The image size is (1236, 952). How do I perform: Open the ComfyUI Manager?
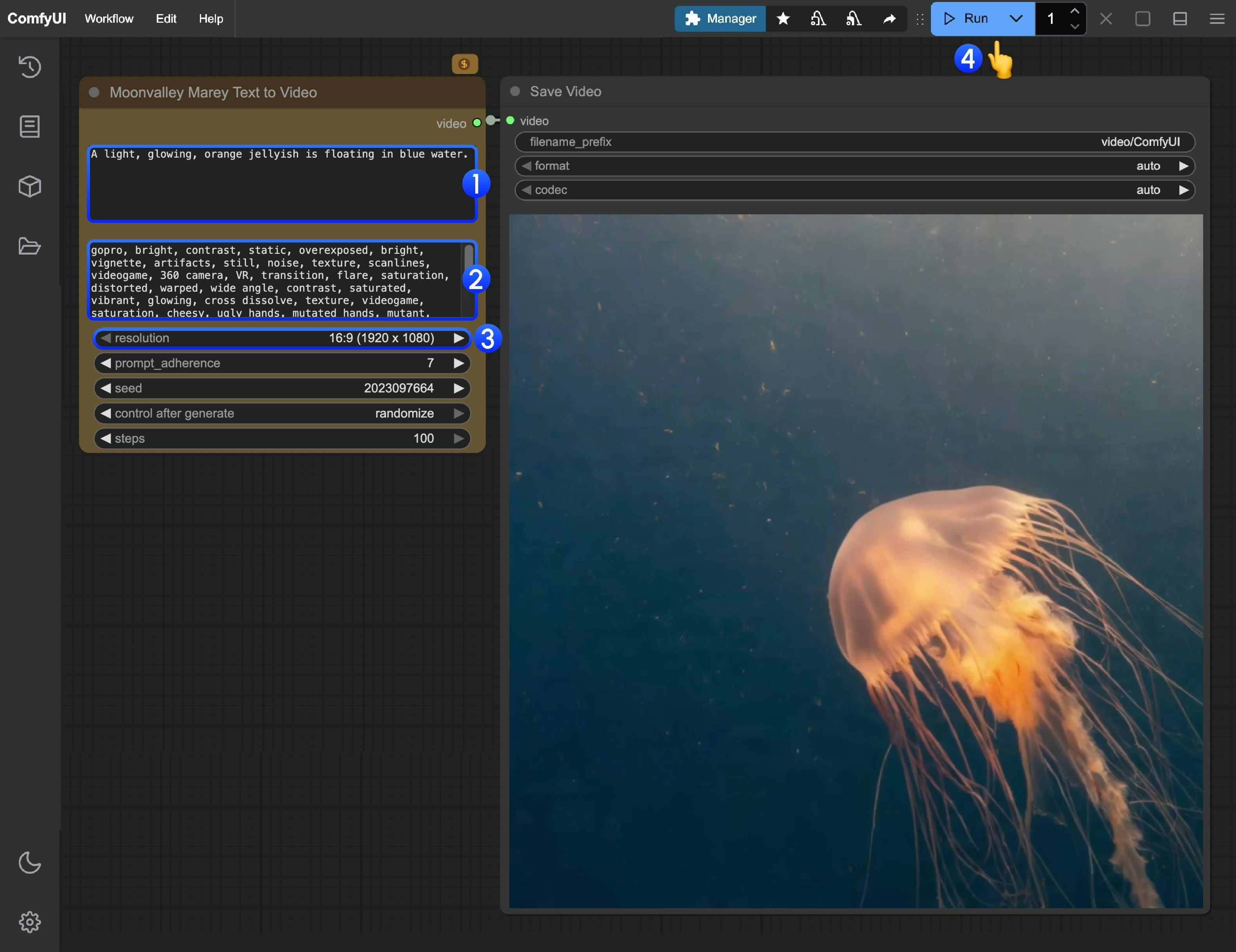720,19
